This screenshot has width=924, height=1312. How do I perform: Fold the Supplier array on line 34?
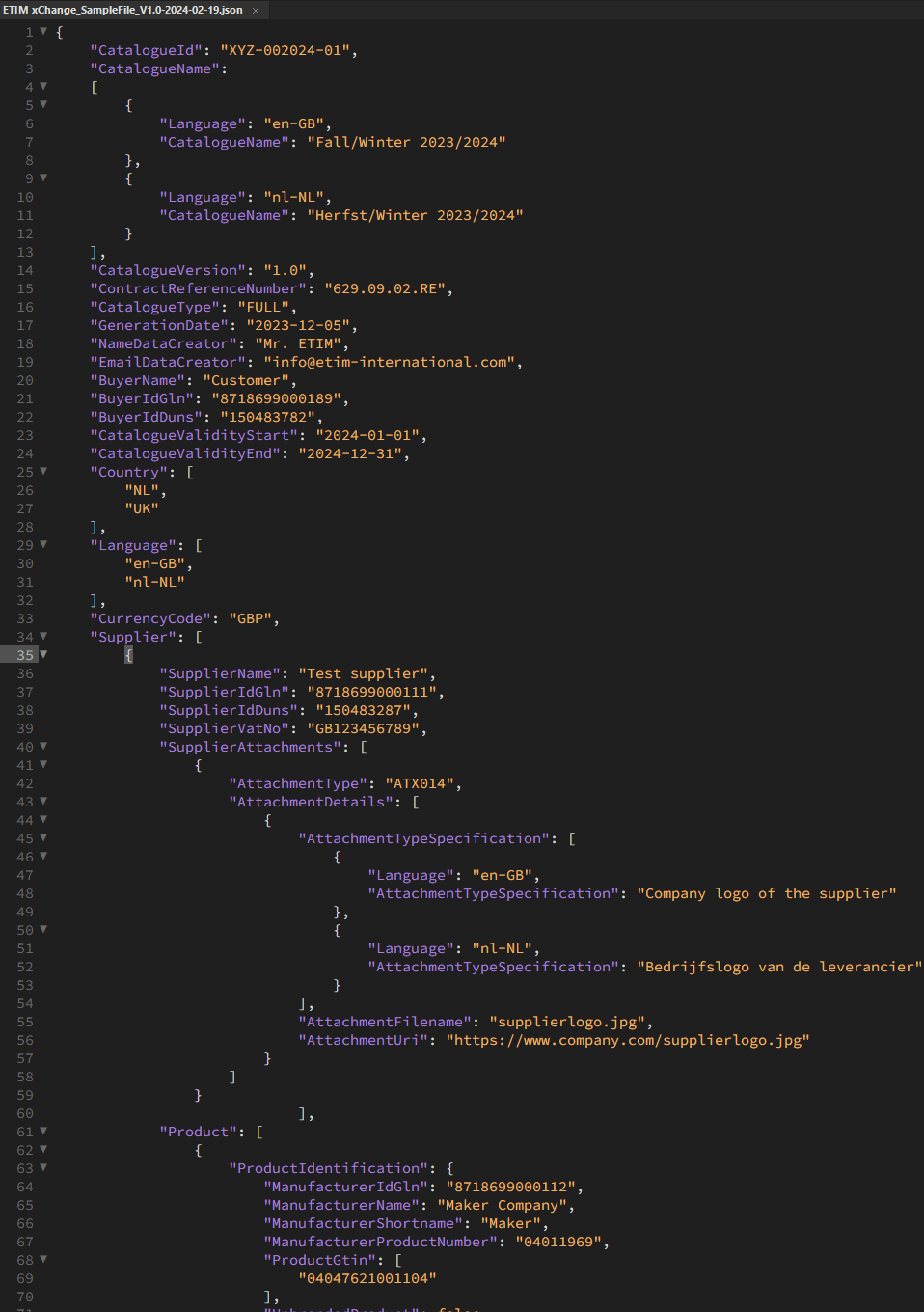tap(43, 636)
